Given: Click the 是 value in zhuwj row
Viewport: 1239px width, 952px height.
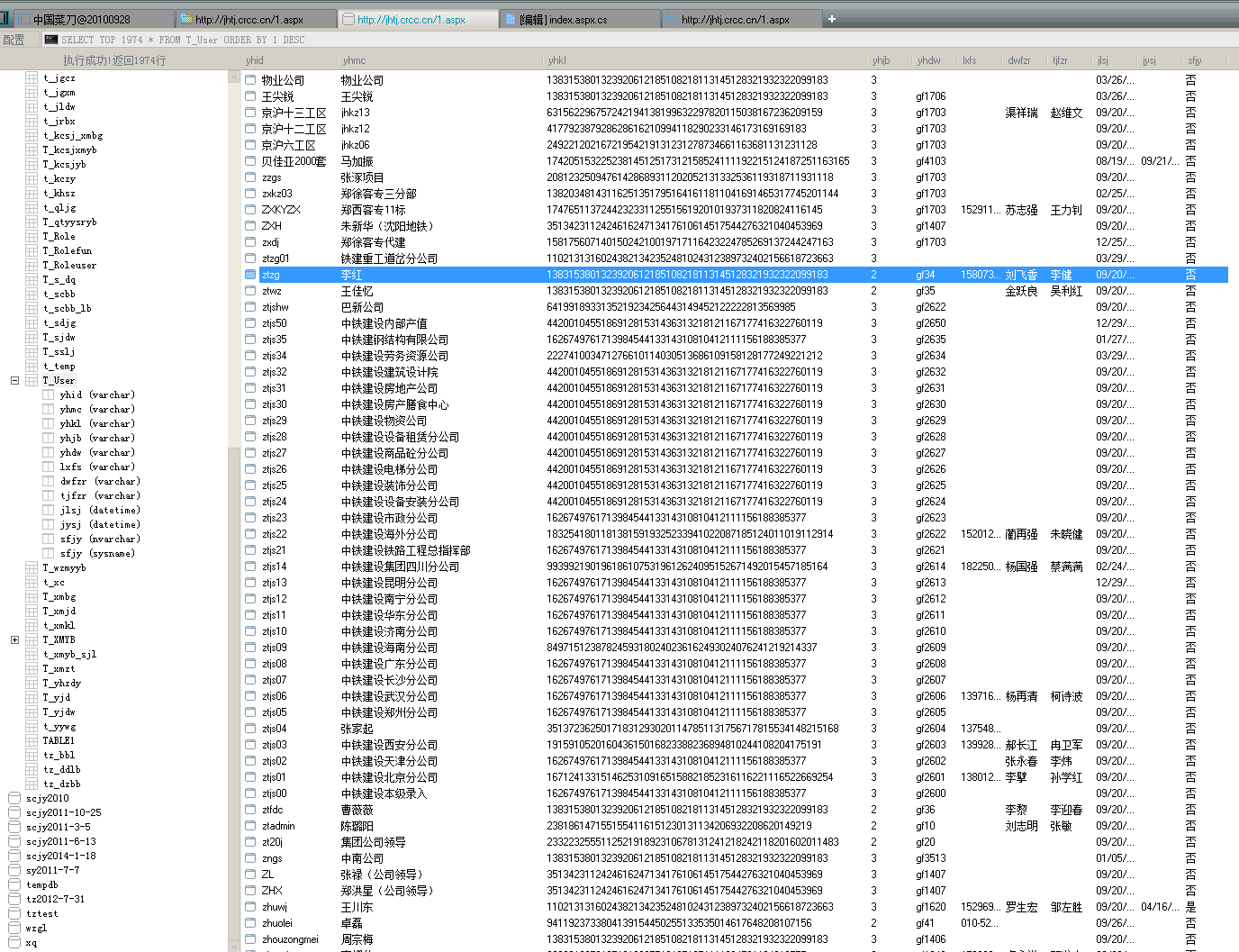Looking at the screenshot, I should [x=1191, y=907].
